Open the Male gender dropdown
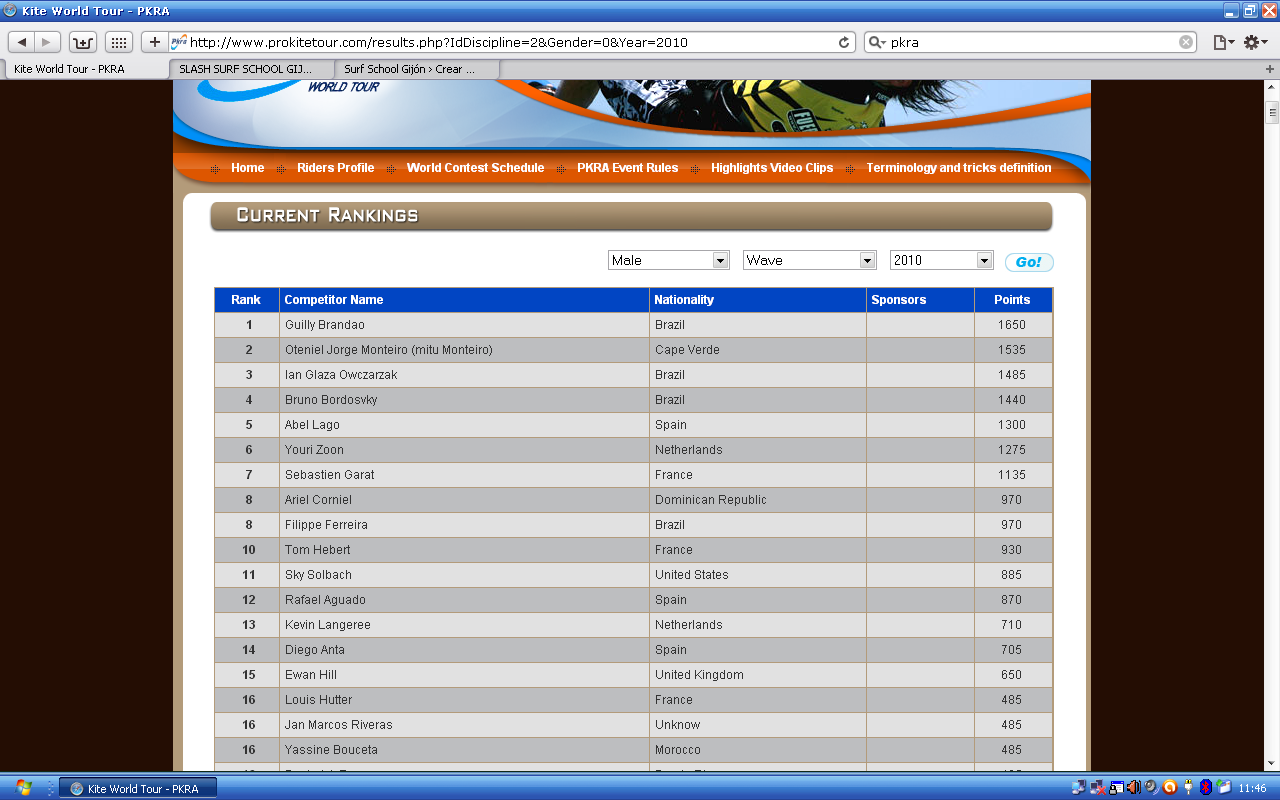 coord(669,260)
